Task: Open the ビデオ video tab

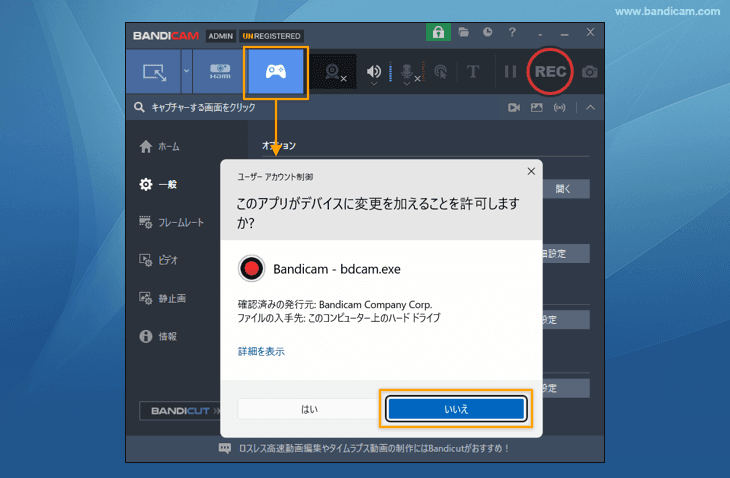Action: [x=158, y=260]
